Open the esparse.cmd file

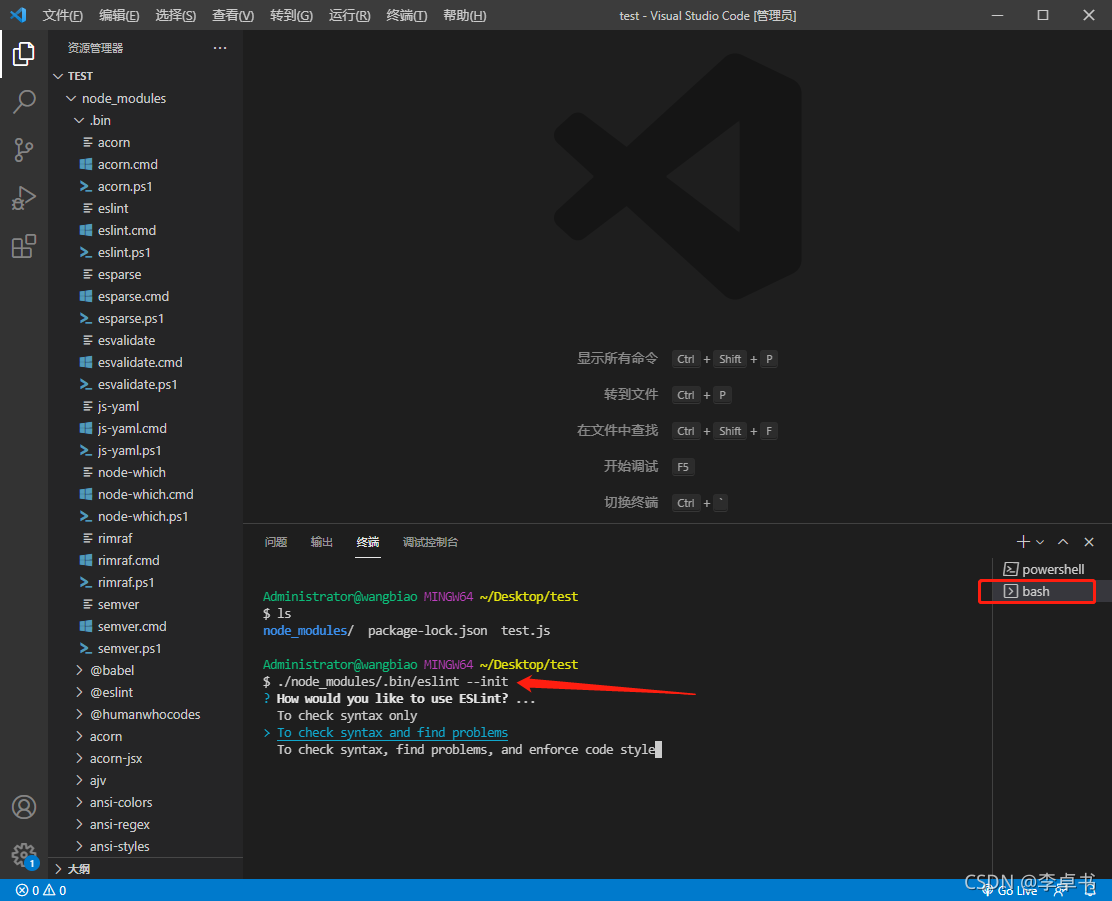(133, 296)
